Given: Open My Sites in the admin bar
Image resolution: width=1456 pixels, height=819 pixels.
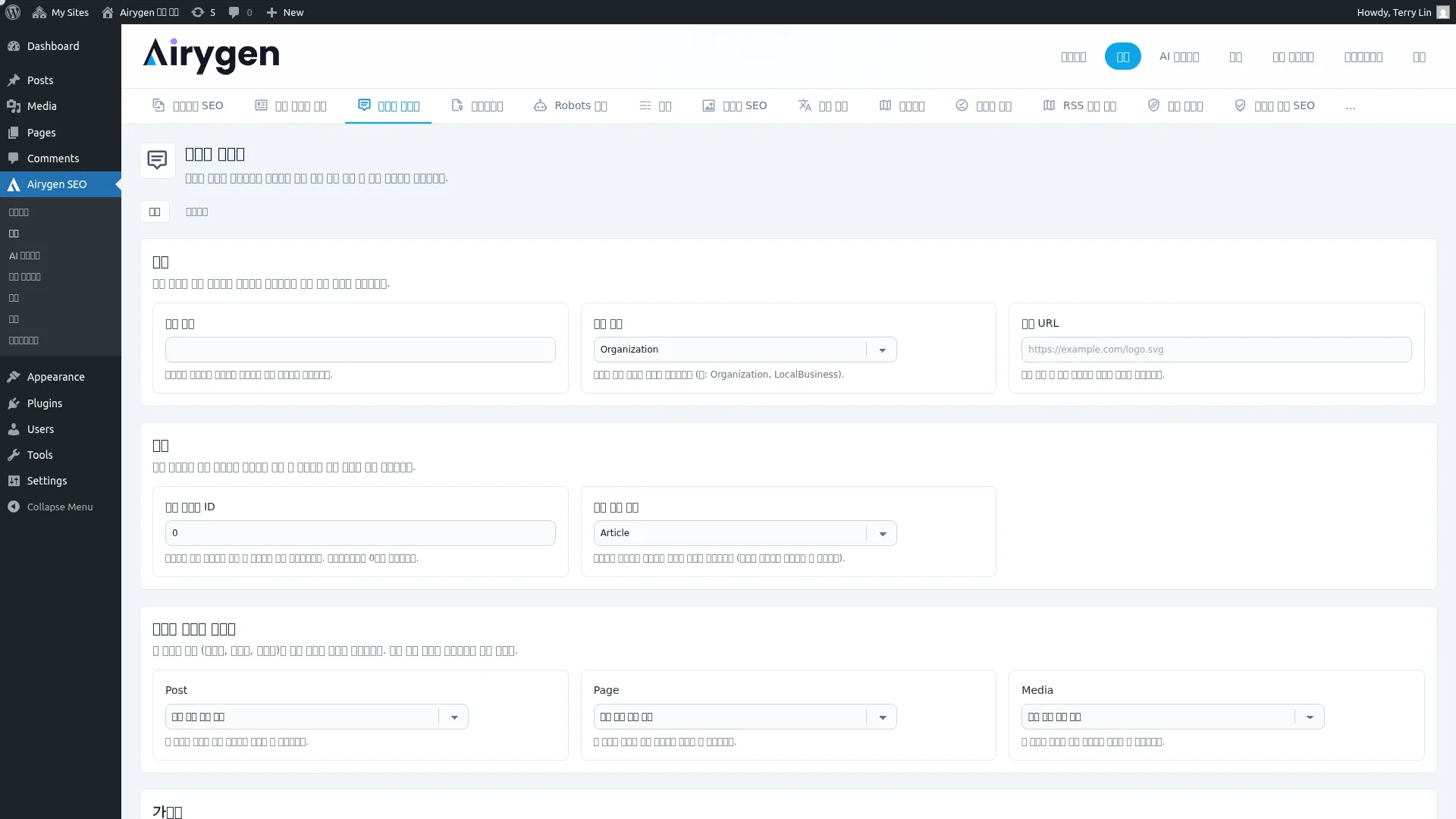Looking at the screenshot, I should [61, 12].
